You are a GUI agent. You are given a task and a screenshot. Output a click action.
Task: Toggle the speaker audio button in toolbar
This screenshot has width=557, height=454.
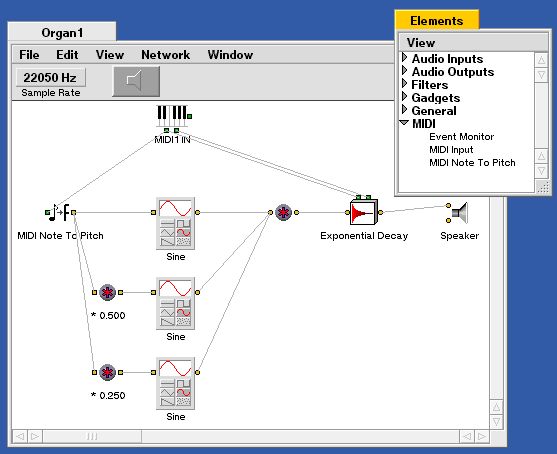pos(136,81)
